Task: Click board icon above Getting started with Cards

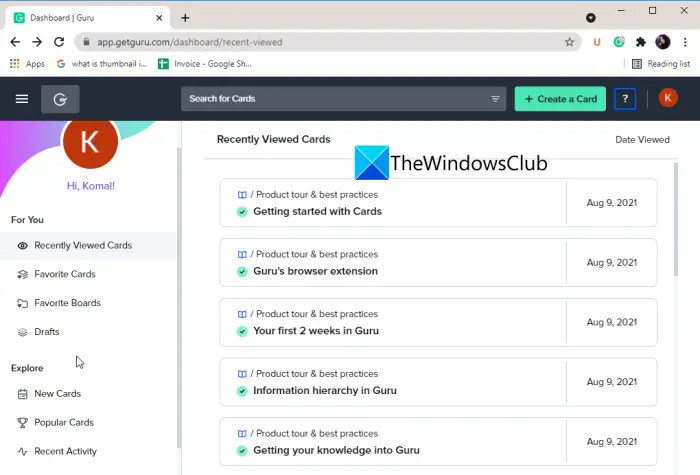Action: pyautogui.click(x=242, y=195)
